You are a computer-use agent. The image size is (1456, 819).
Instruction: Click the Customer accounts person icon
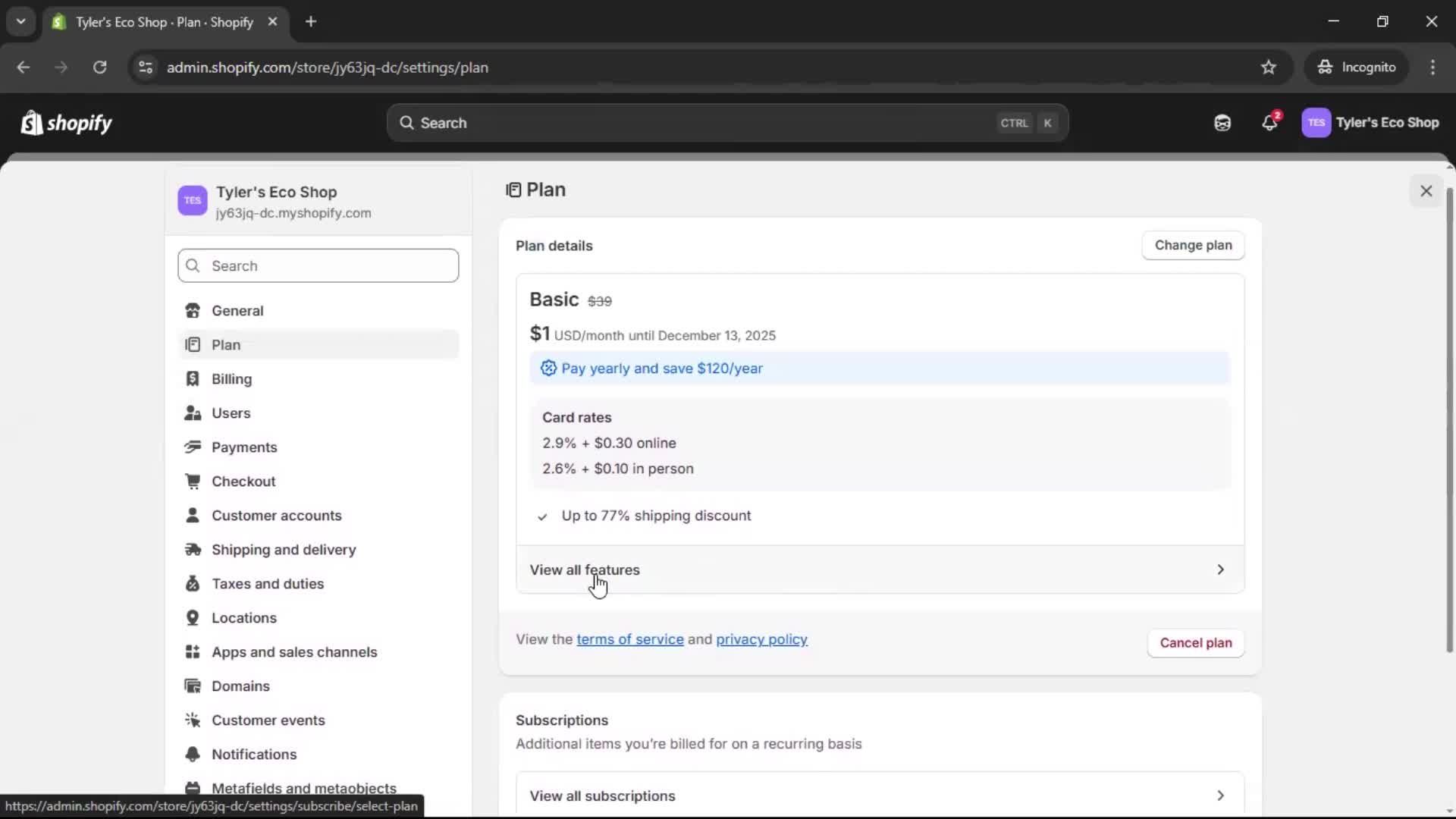(193, 516)
